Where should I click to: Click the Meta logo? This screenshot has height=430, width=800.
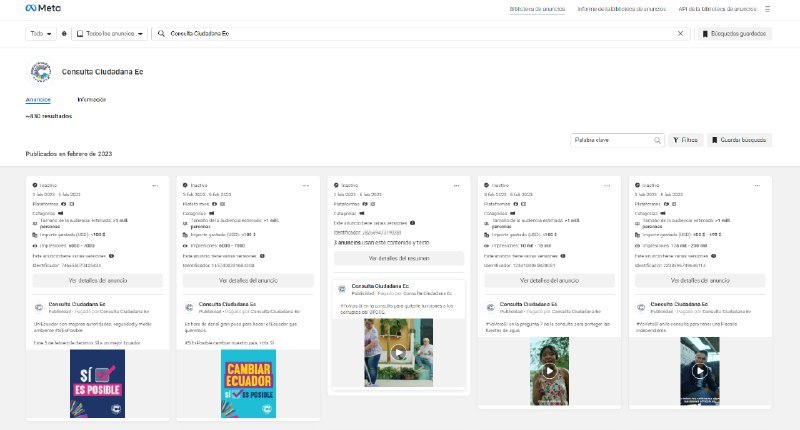(43, 8)
